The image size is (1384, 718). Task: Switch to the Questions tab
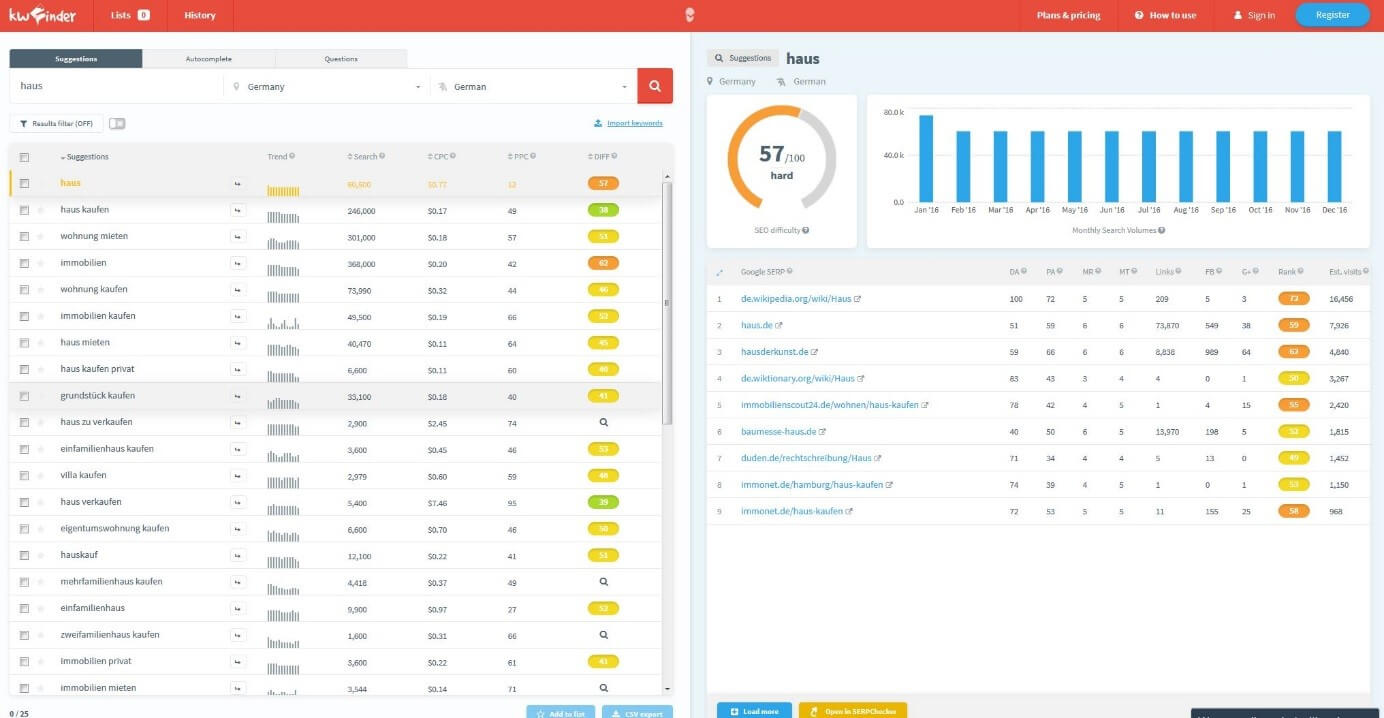click(x=341, y=59)
